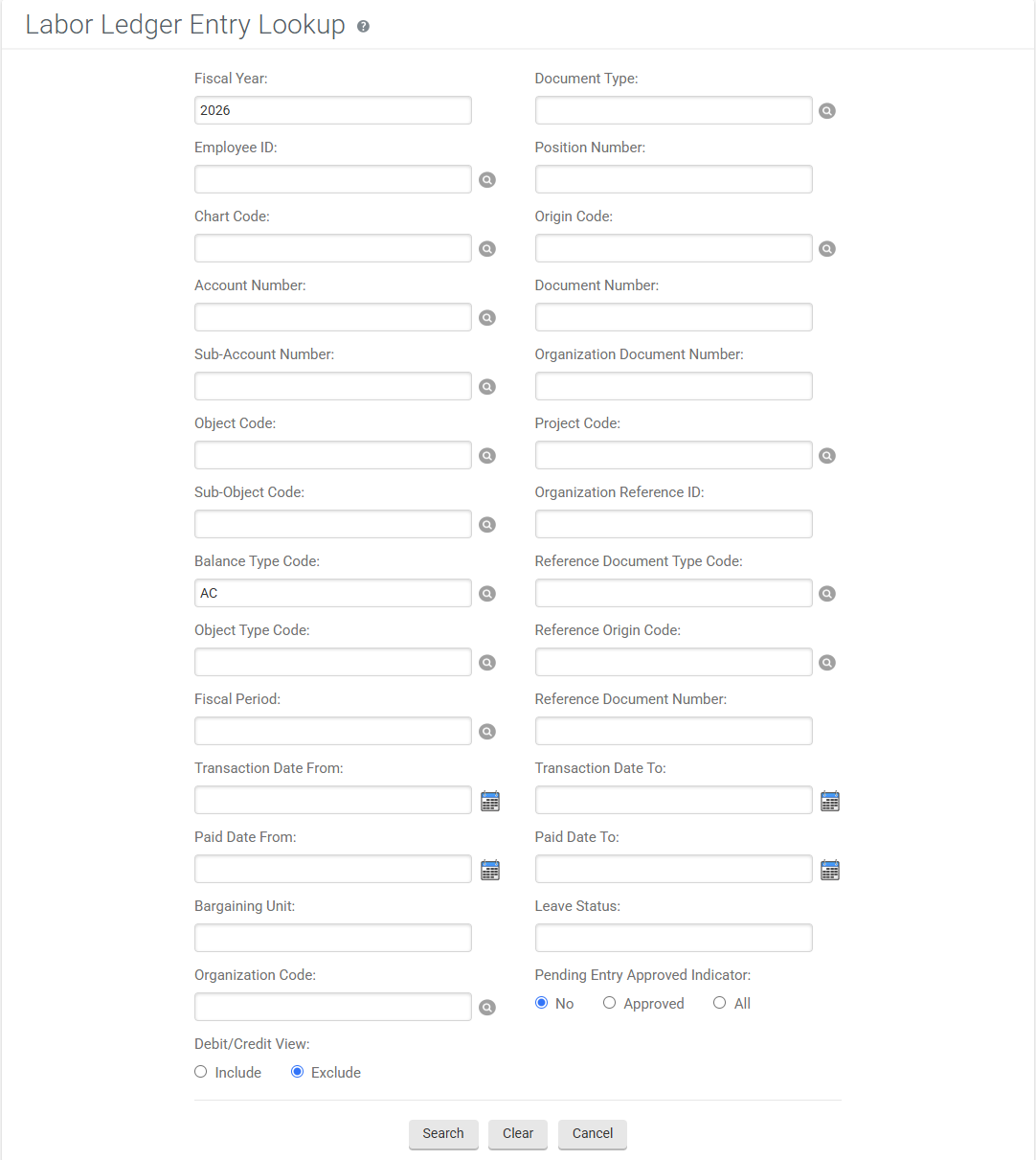Open the Employee ID lookup magnifier icon

(x=487, y=180)
